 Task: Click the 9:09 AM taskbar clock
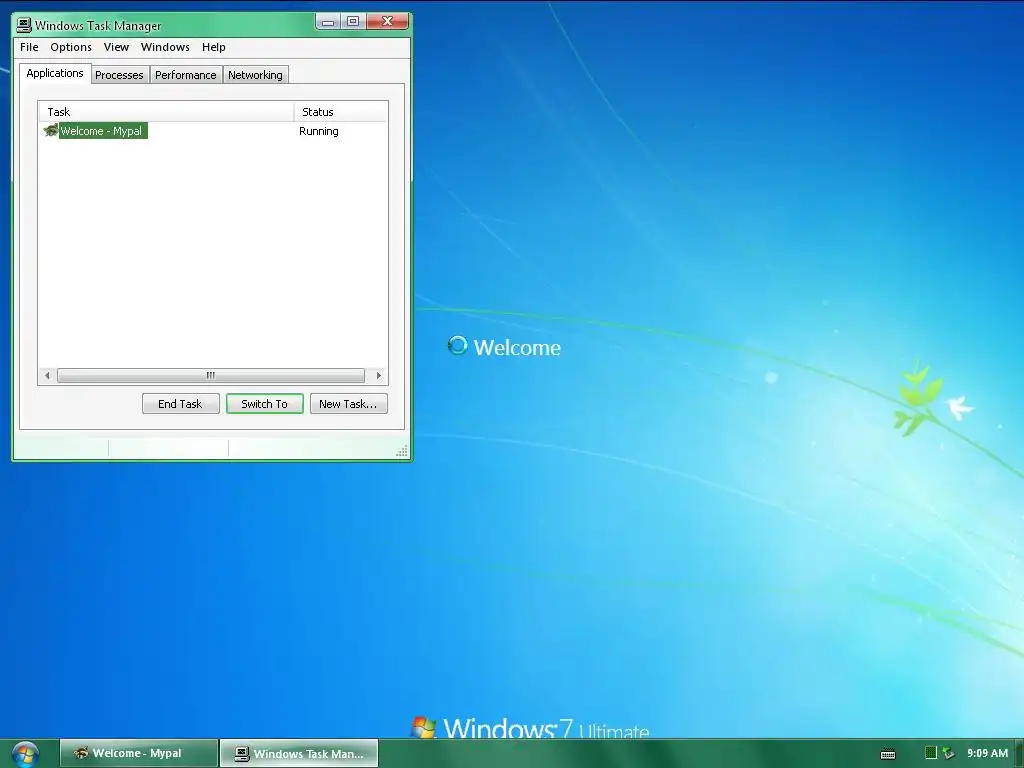[x=987, y=753]
